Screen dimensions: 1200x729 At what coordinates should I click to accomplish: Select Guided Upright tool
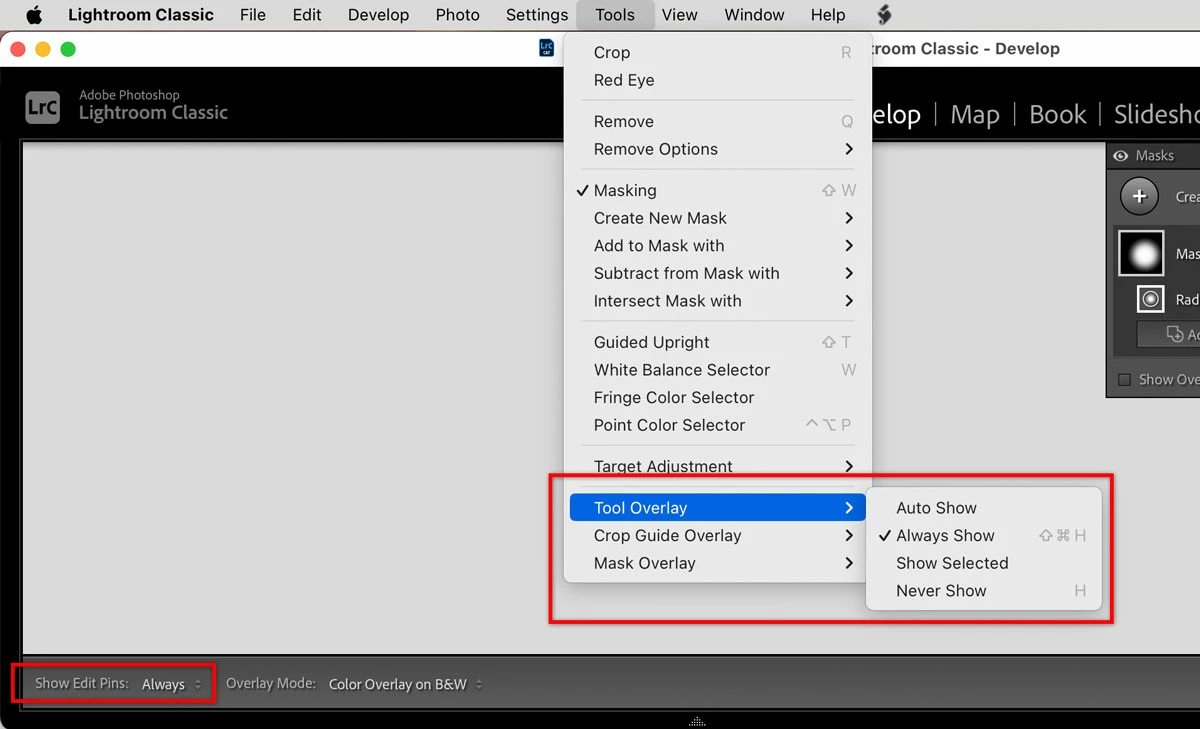tap(718, 342)
